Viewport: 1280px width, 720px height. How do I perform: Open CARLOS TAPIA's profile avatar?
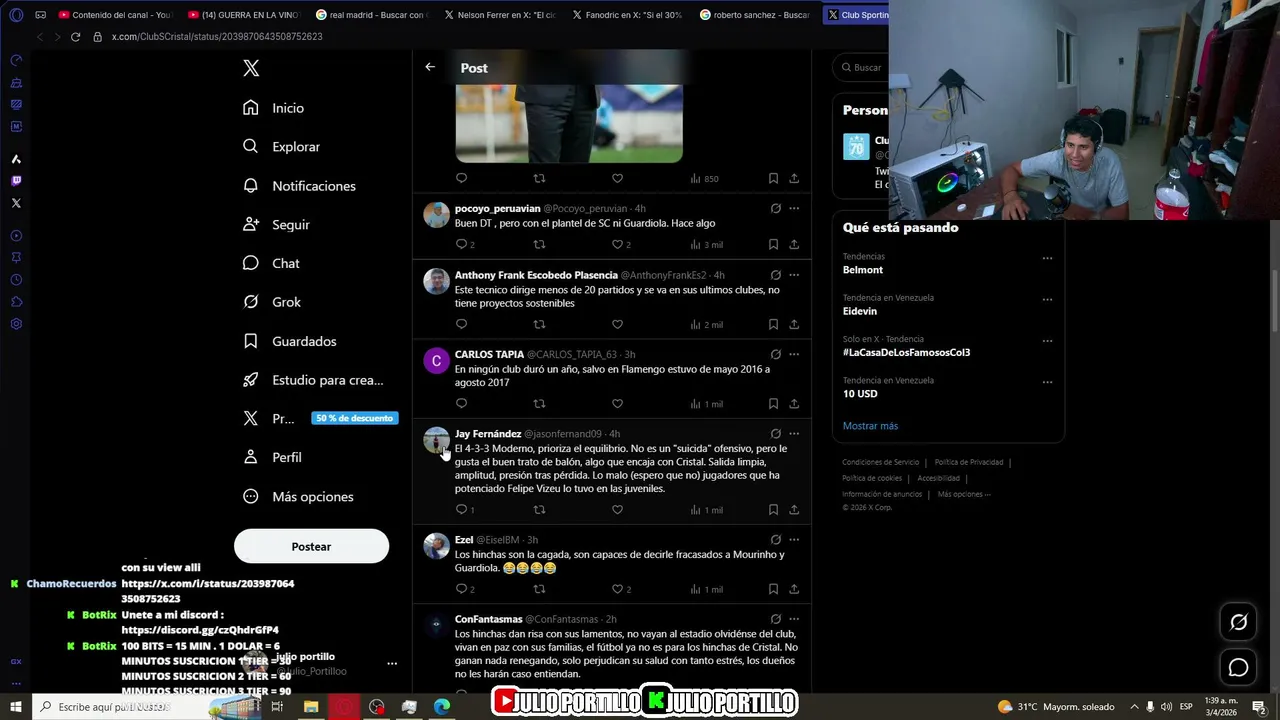pos(436,361)
